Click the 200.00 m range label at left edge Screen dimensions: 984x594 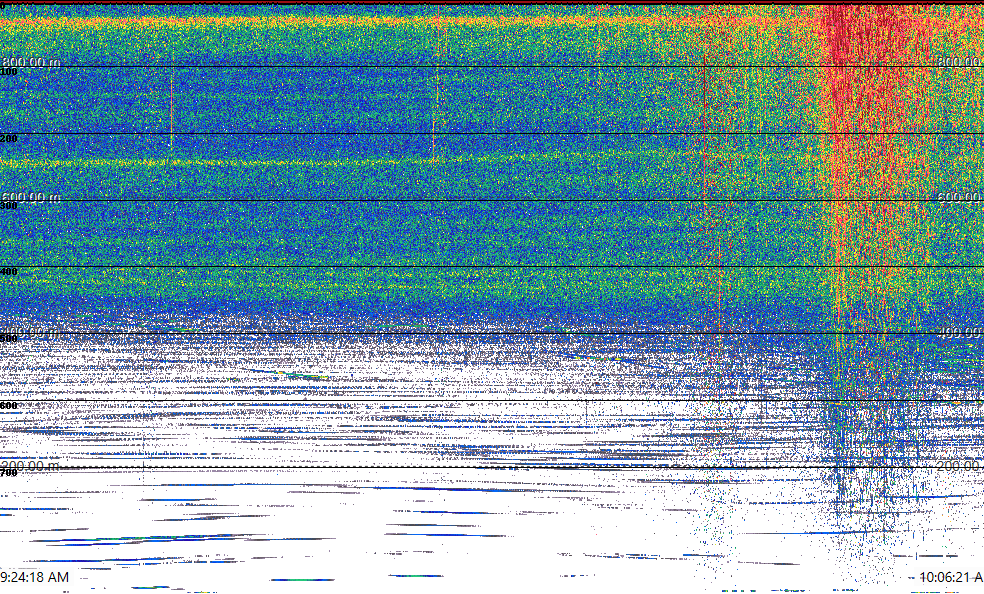(31, 466)
